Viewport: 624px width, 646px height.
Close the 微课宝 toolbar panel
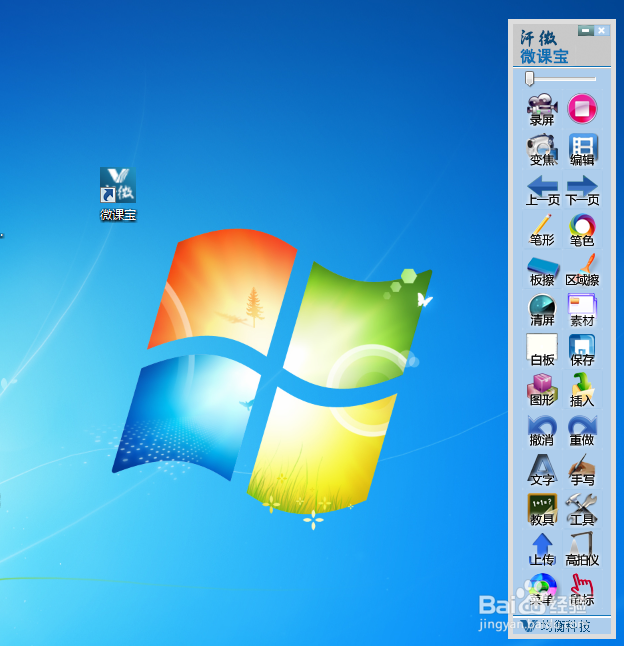602,30
